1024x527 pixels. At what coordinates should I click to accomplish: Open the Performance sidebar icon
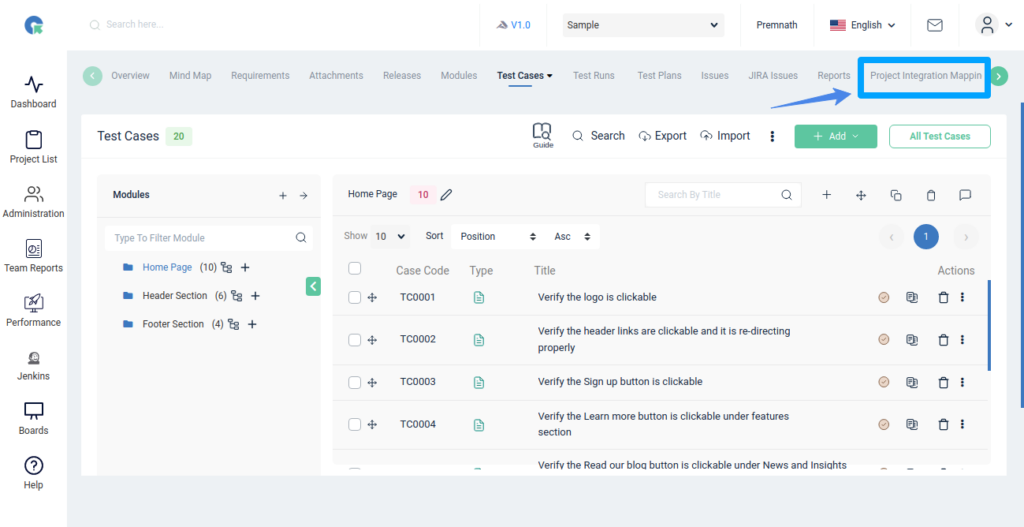pos(33,304)
